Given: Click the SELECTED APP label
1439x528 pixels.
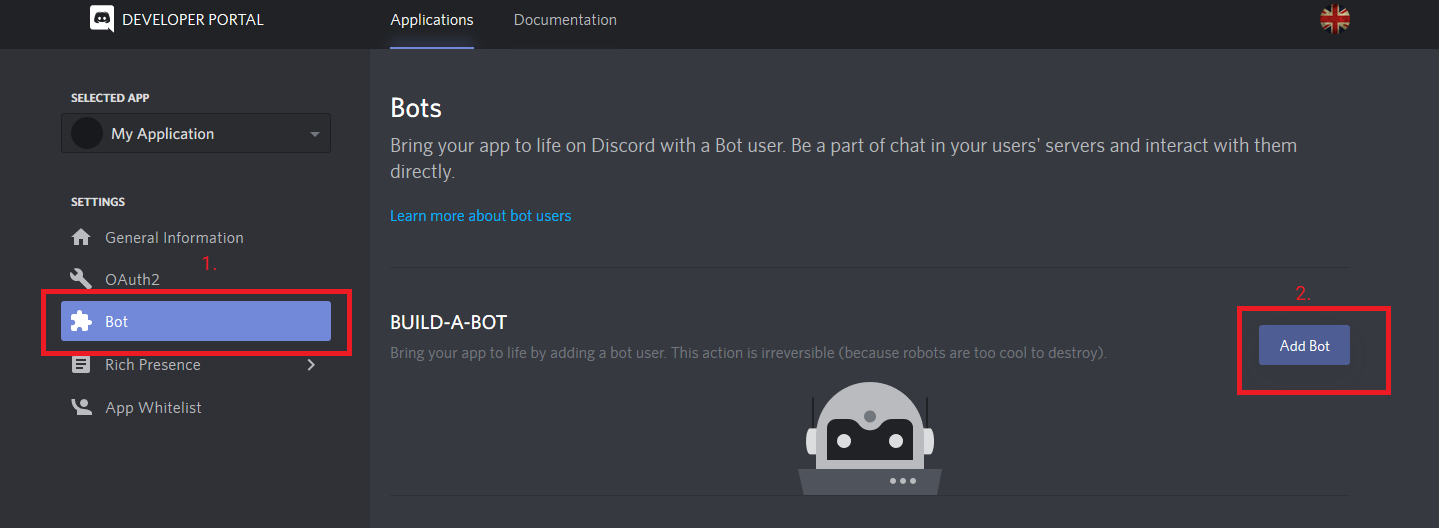Looking at the screenshot, I should (110, 98).
